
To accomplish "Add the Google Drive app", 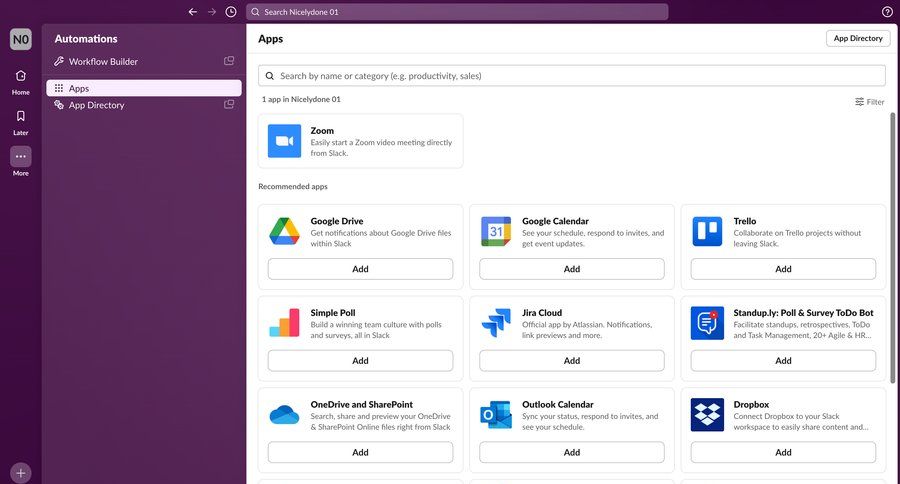I will (360, 269).
